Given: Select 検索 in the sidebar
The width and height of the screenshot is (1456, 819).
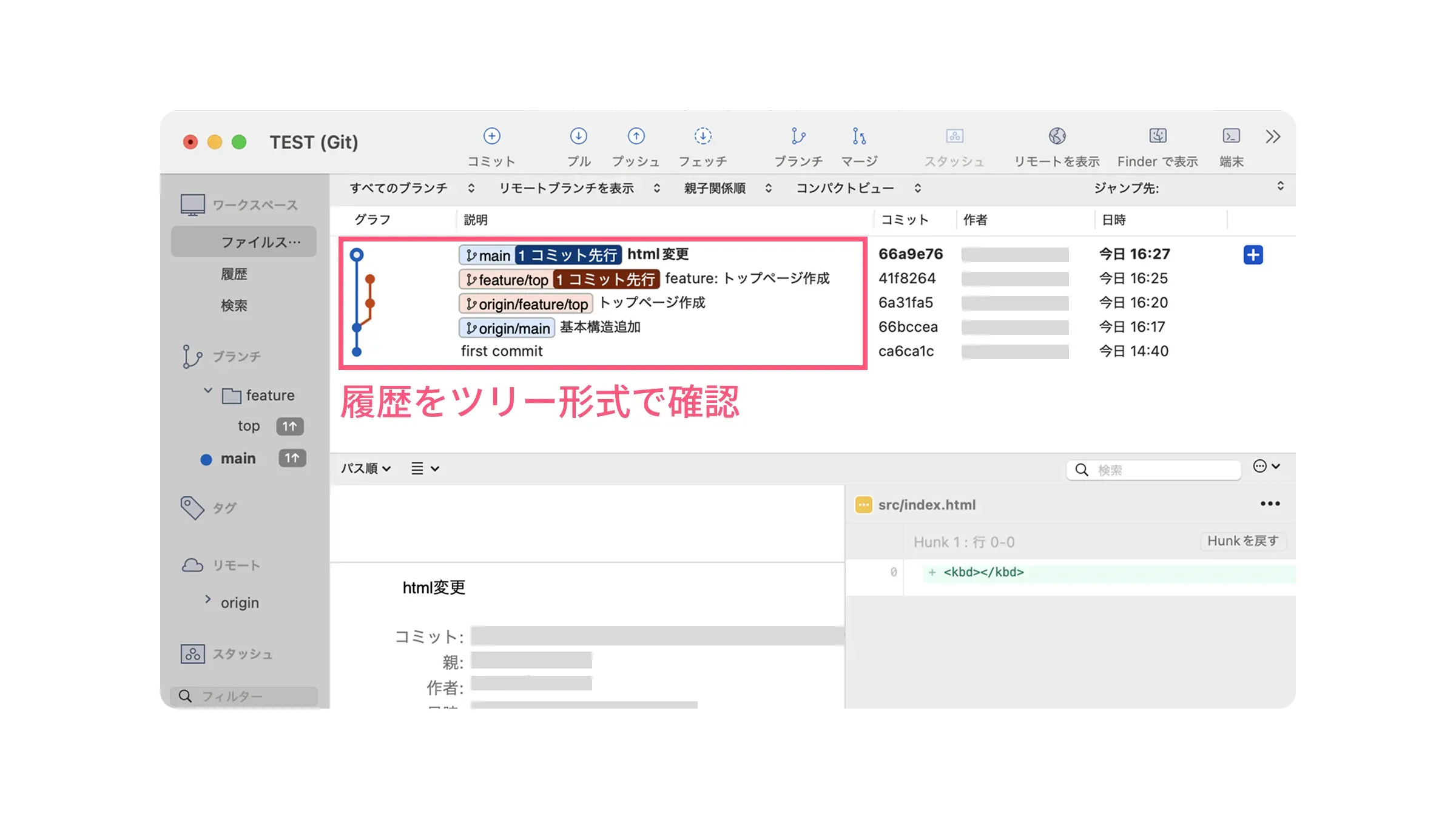Looking at the screenshot, I should [x=234, y=306].
